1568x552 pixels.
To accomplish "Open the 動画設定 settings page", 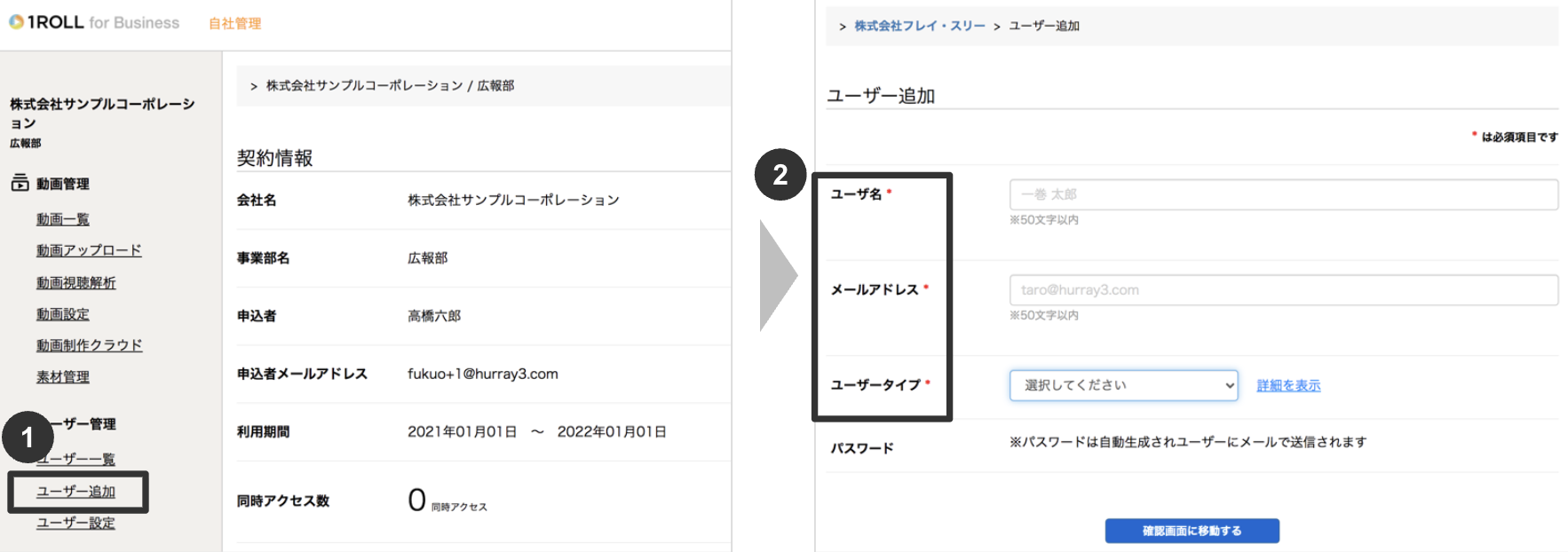I will pos(61,313).
